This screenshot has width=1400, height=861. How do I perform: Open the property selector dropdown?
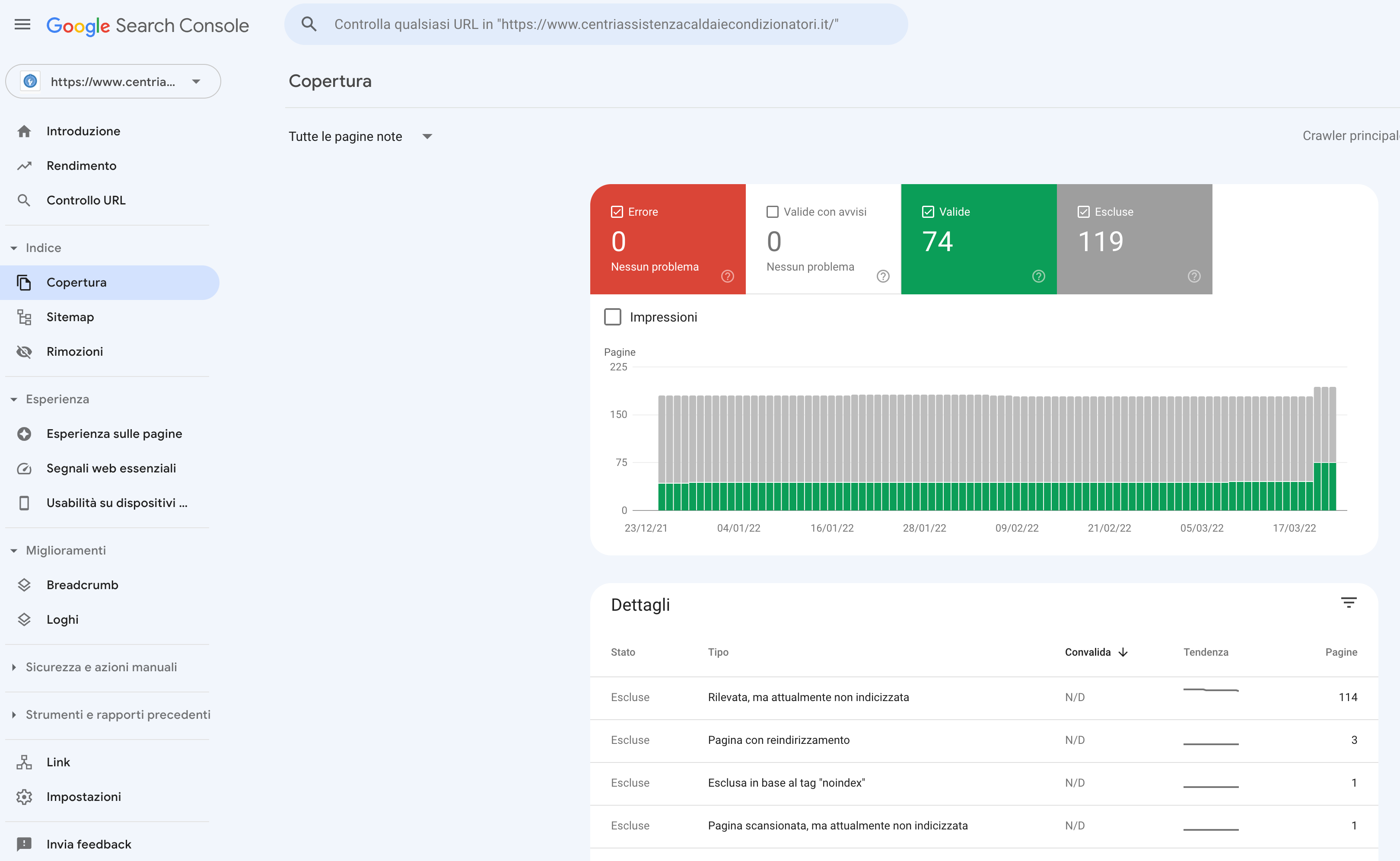[x=113, y=81]
